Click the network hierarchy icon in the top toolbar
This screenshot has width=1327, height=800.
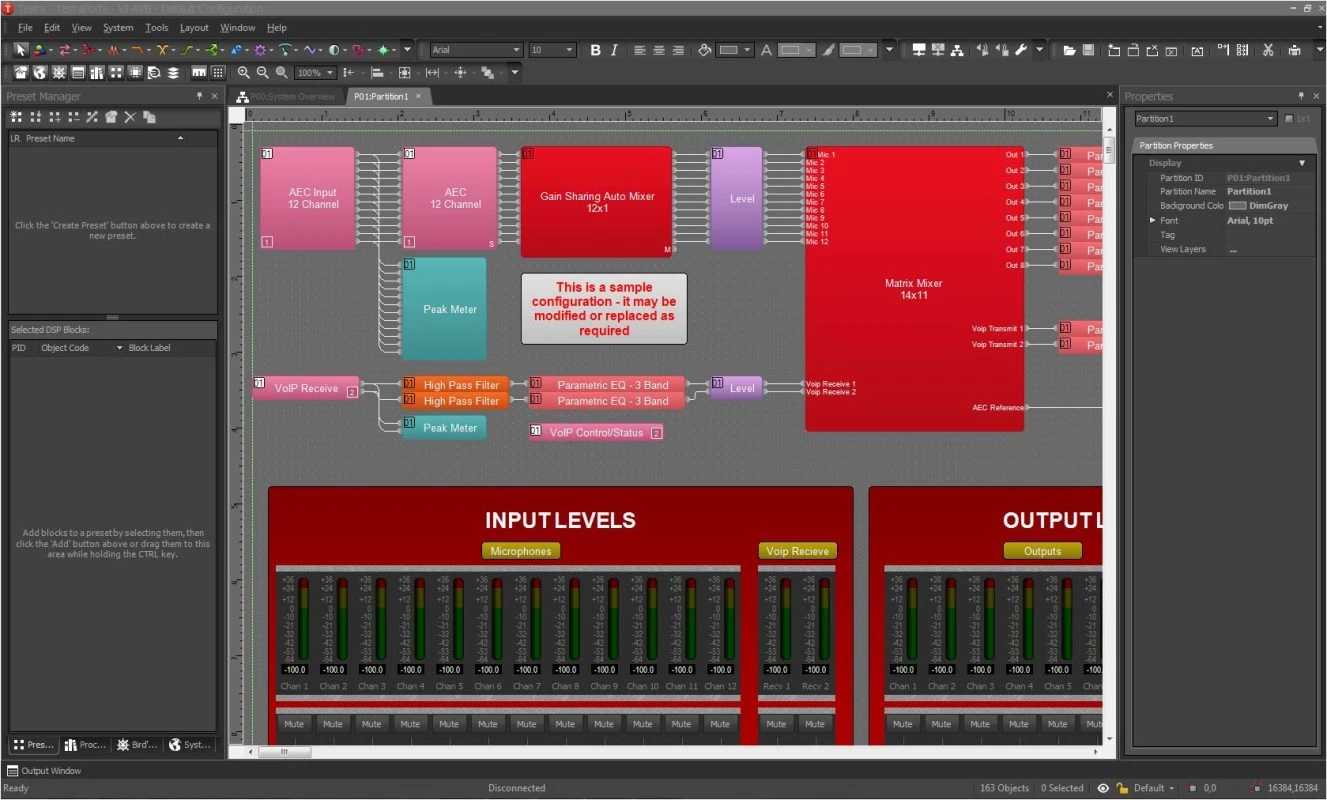[x=957, y=50]
